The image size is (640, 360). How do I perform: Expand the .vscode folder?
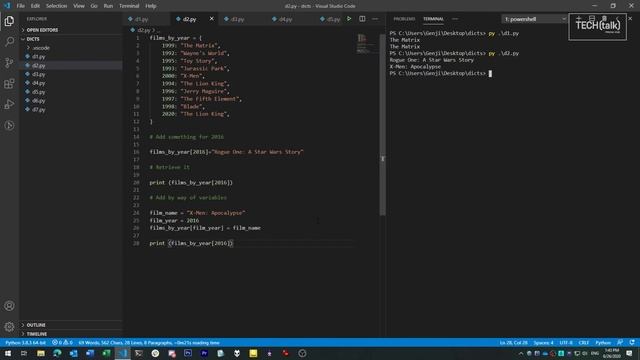[x=71, y=48]
